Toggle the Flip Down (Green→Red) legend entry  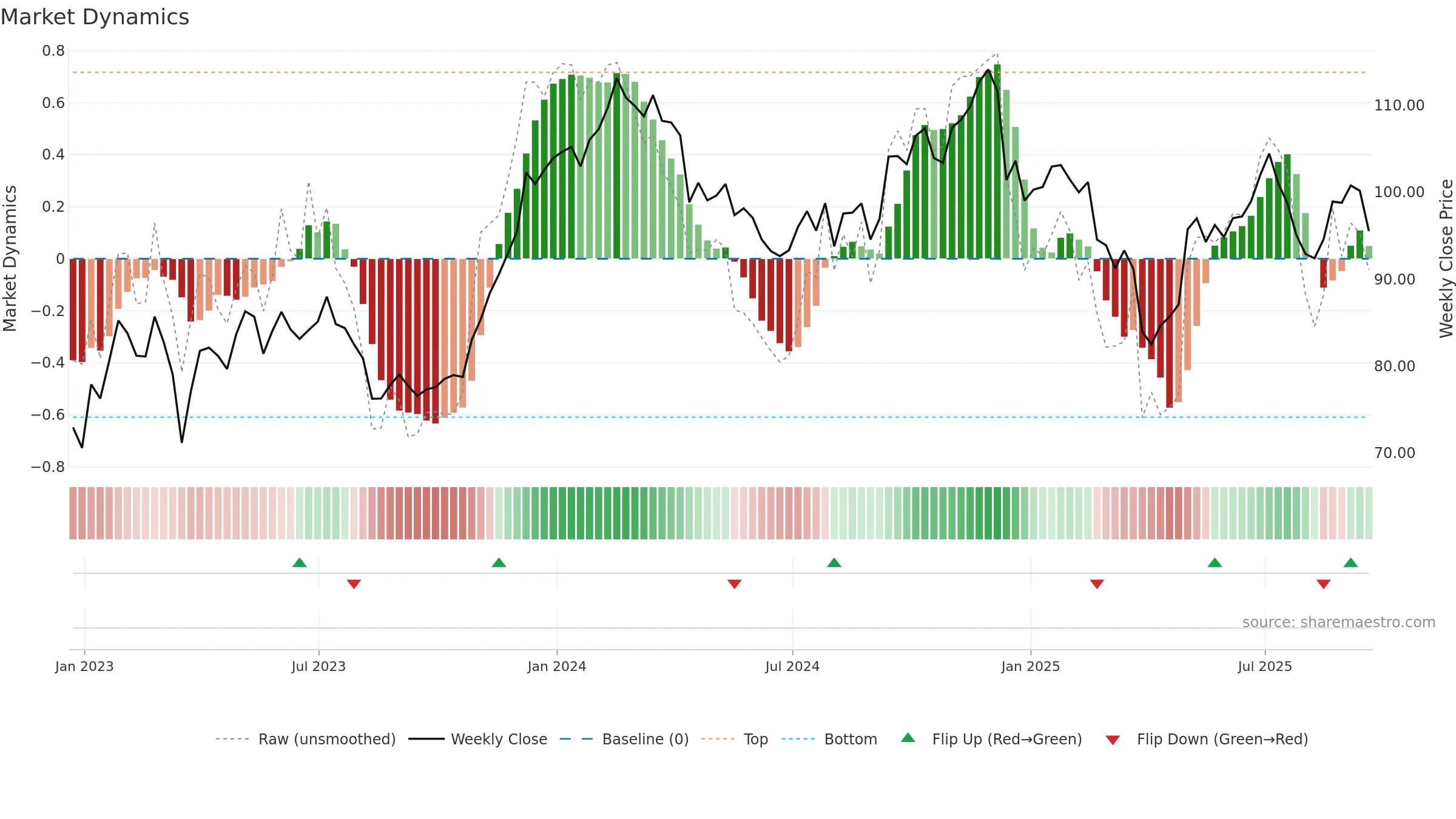[1206, 739]
